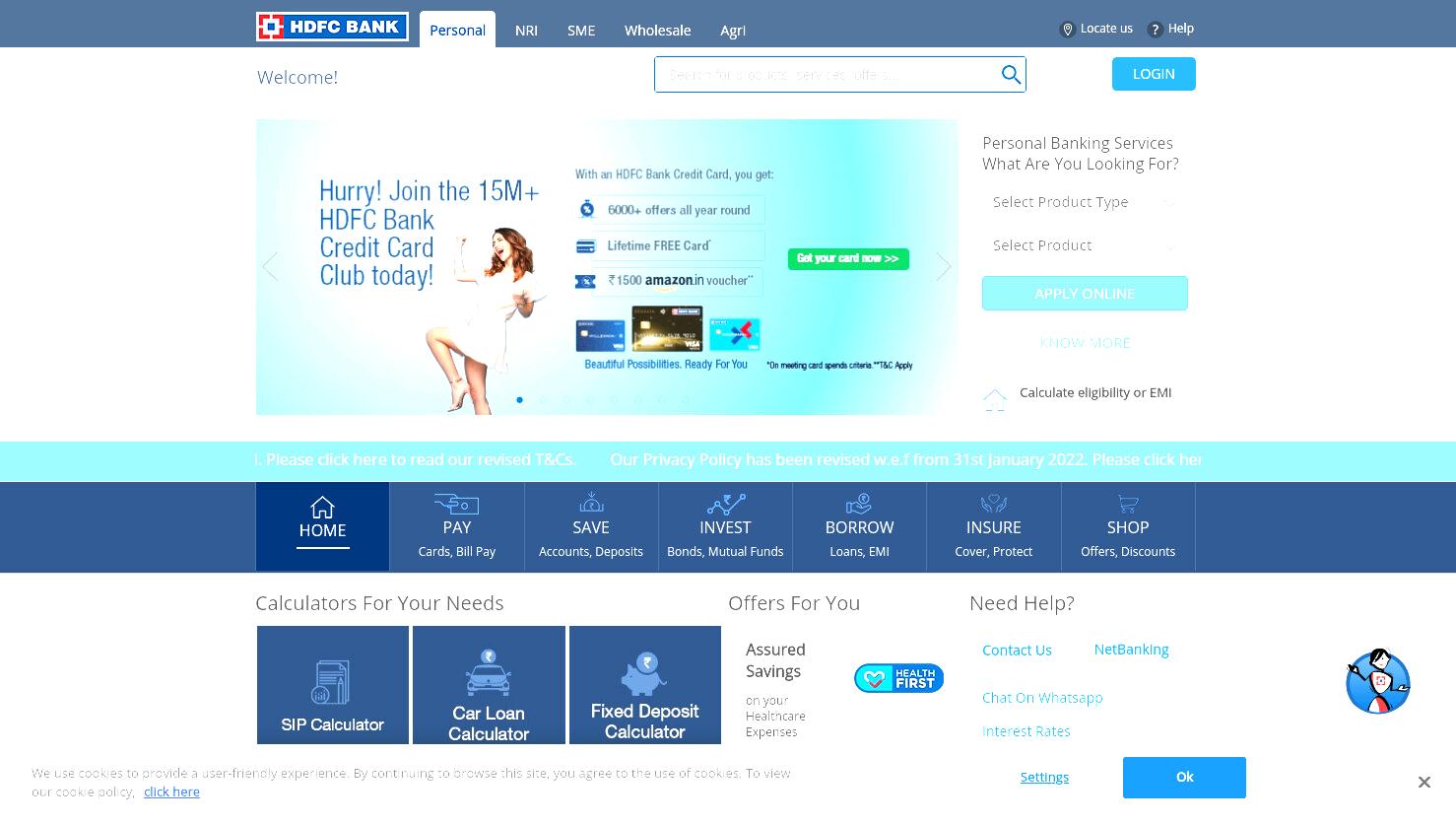Click the Health First offer logo
This screenshot has height=825, width=1456.
(x=898, y=678)
